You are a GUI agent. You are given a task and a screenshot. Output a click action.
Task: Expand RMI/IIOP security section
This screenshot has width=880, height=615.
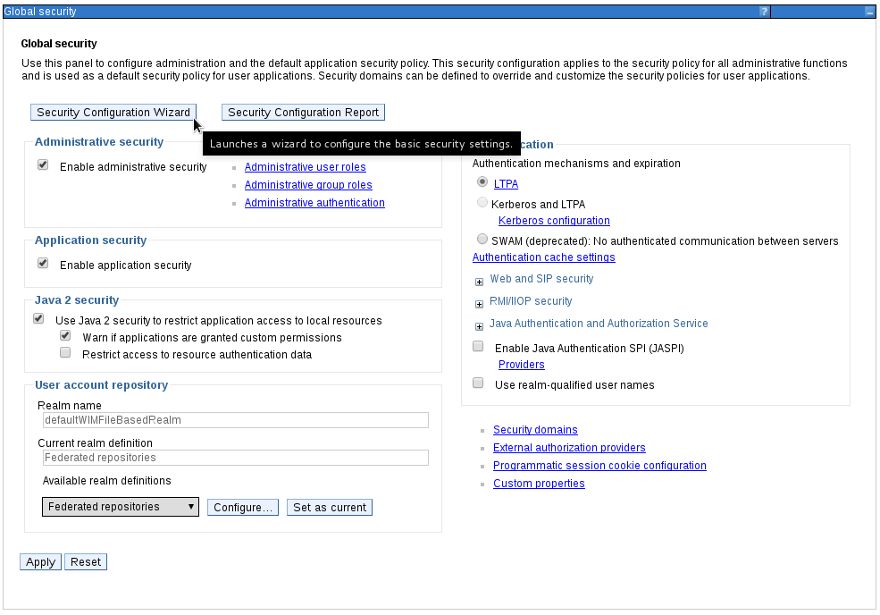coord(479,304)
